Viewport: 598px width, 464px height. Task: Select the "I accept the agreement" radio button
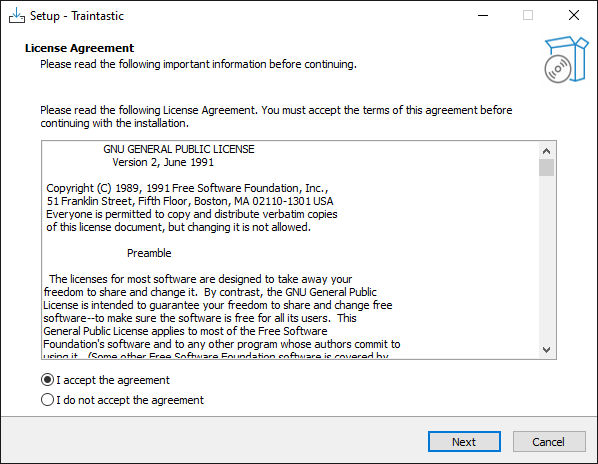[47, 380]
